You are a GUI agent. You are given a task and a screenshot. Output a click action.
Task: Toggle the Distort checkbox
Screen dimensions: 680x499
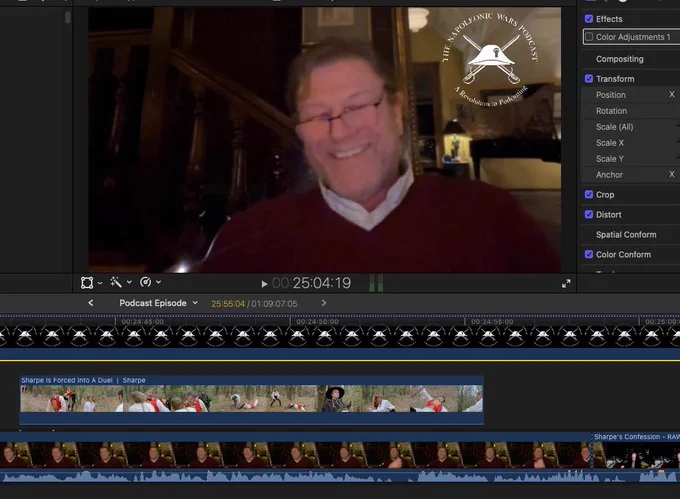pyautogui.click(x=588, y=215)
